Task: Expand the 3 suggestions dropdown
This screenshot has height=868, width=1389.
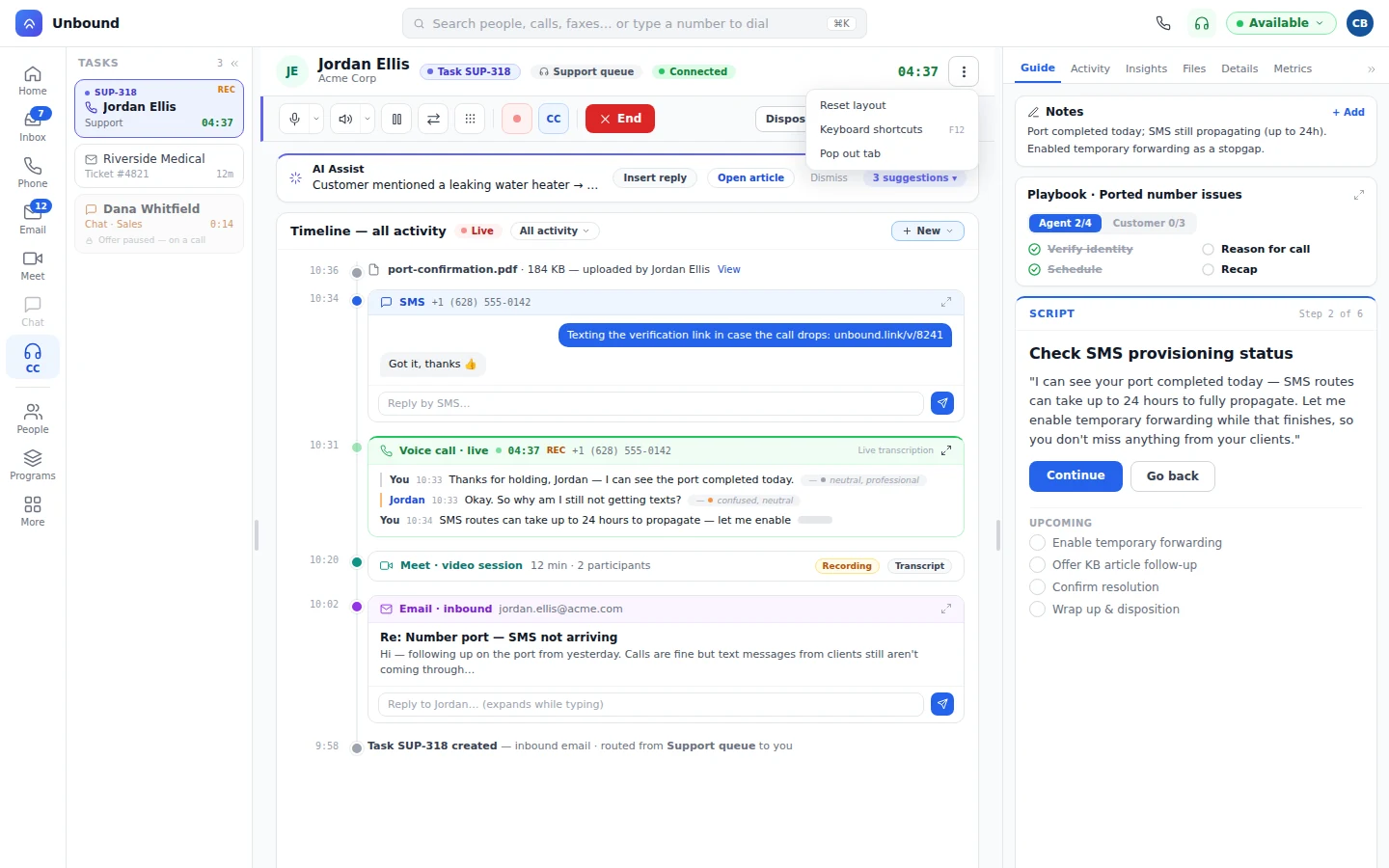Action: point(914,177)
